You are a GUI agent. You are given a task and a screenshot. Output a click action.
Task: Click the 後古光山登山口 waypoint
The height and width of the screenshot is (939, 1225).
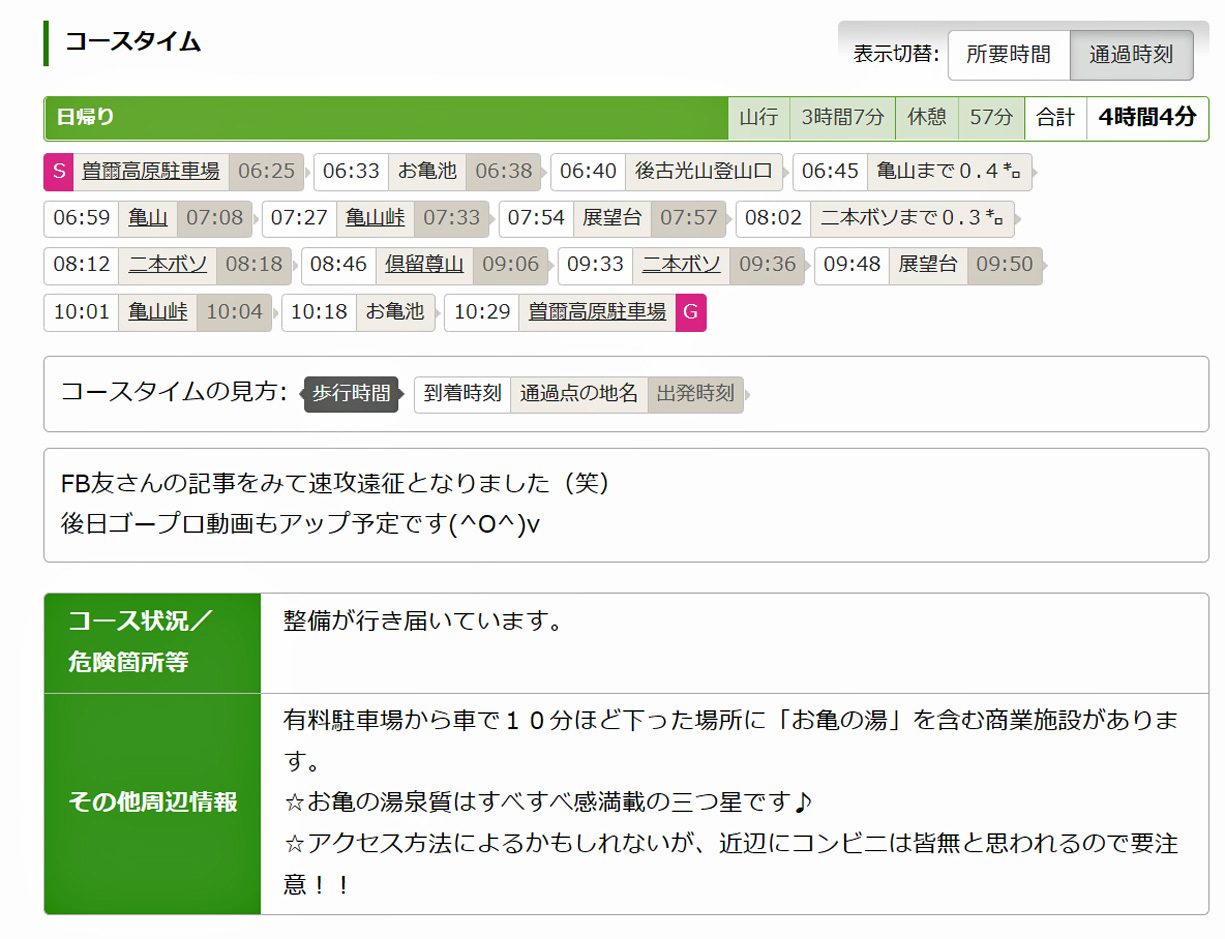click(x=704, y=171)
